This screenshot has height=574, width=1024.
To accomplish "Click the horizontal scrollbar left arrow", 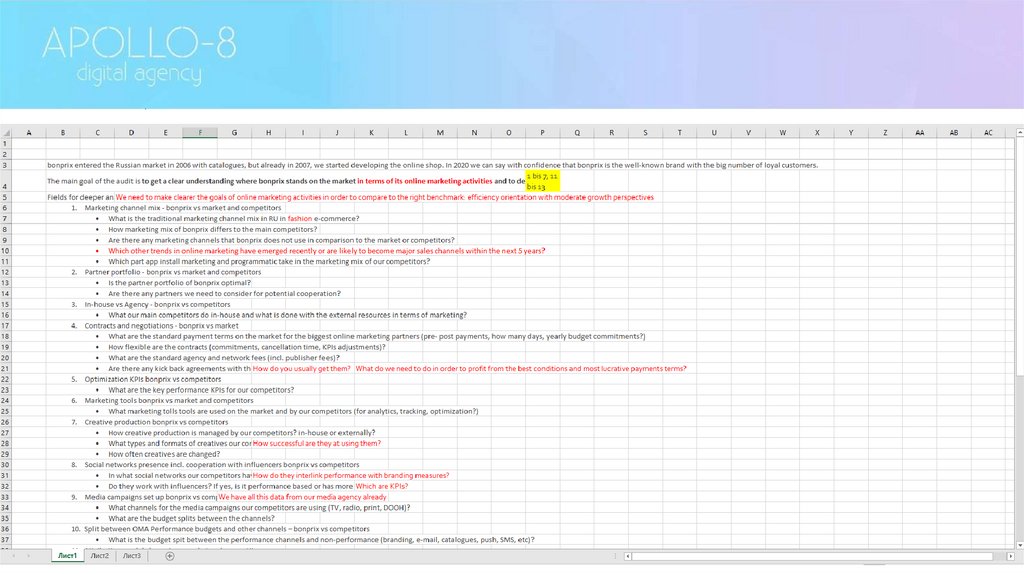I will pyautogui.click(x=628, y=556).
